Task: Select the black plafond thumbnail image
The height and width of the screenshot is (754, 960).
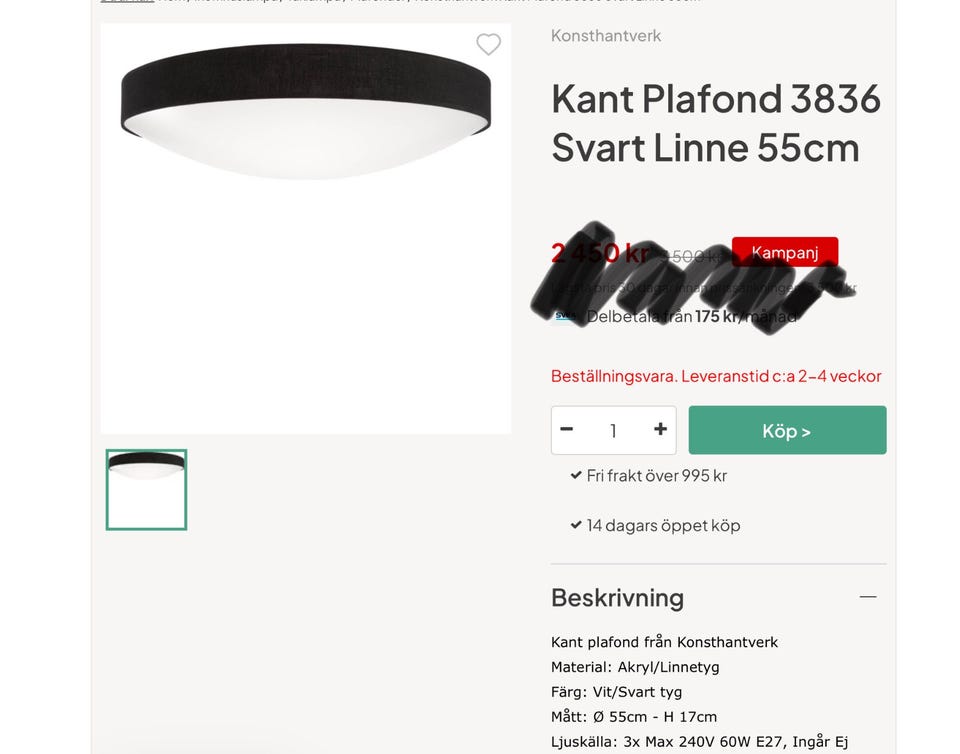Action: pyautogui.click(x=146, y=490)
